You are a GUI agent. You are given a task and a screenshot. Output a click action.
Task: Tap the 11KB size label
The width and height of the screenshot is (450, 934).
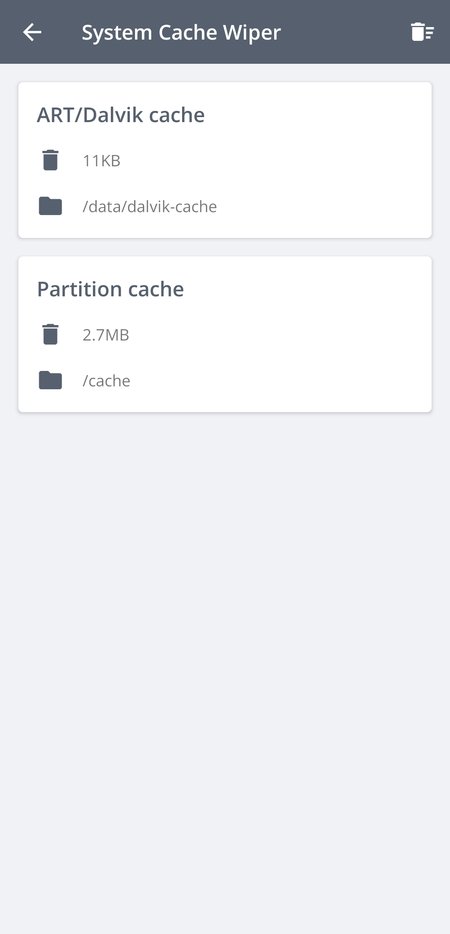coord(101,161)
